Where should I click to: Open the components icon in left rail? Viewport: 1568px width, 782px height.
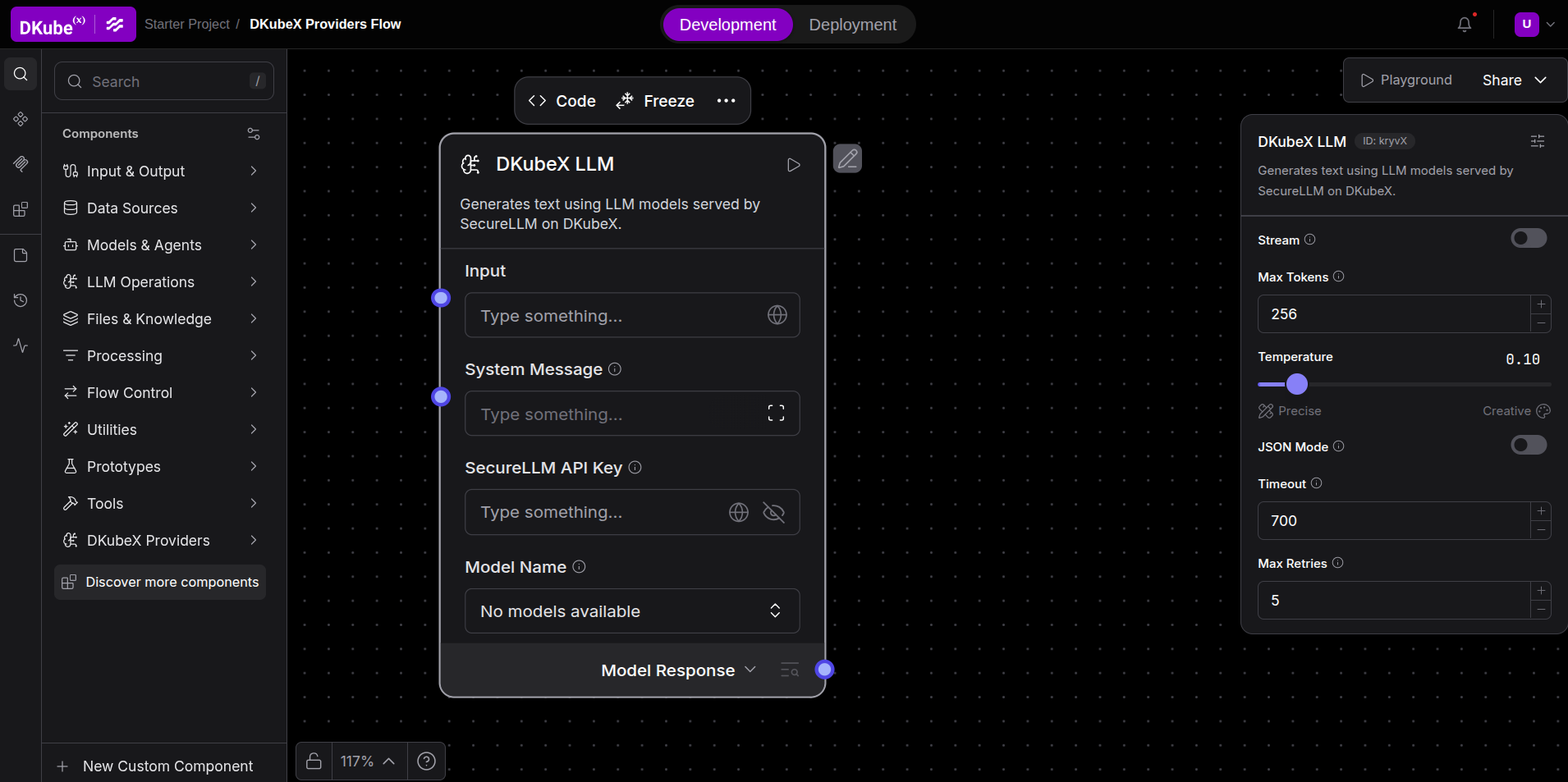(x=21, y=119)
